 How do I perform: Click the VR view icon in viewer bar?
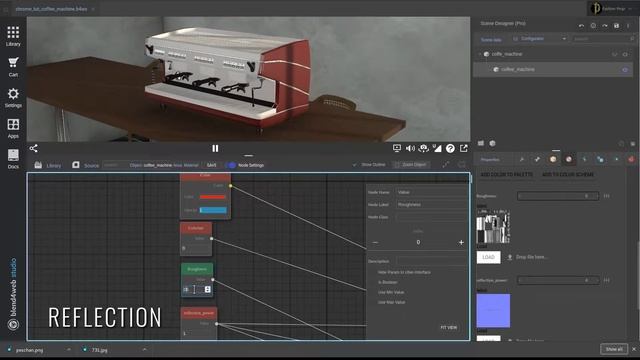[x=424, y=148]
